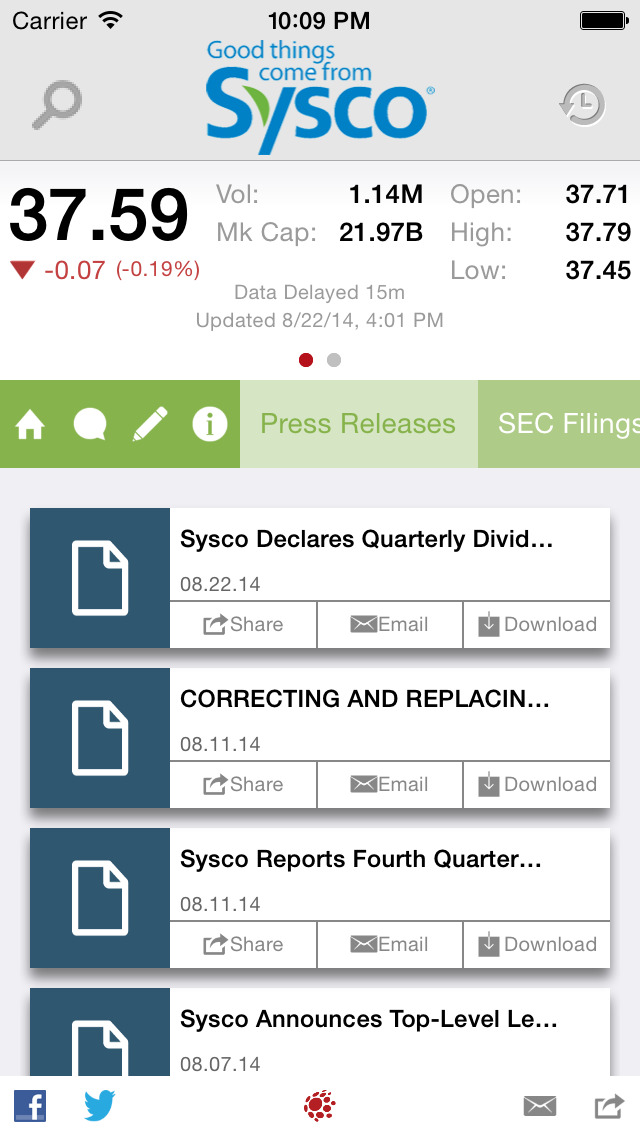The image size is (640, 1136).
Task: Tap the Wi-Fi signal icon
Action: point(111,20)
